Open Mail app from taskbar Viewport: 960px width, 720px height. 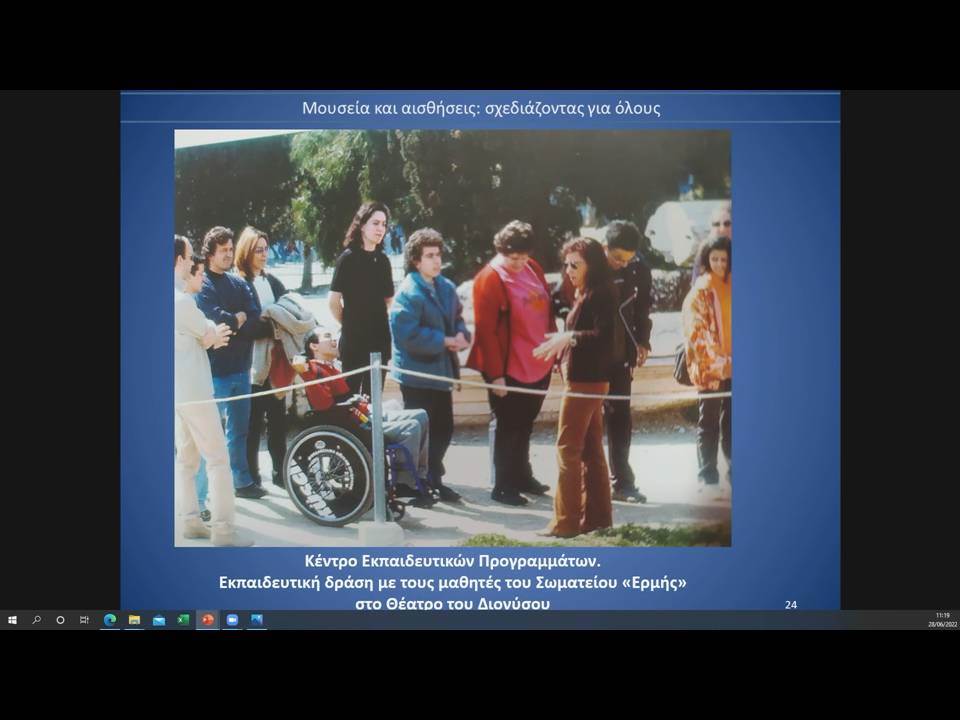[159, 620]
